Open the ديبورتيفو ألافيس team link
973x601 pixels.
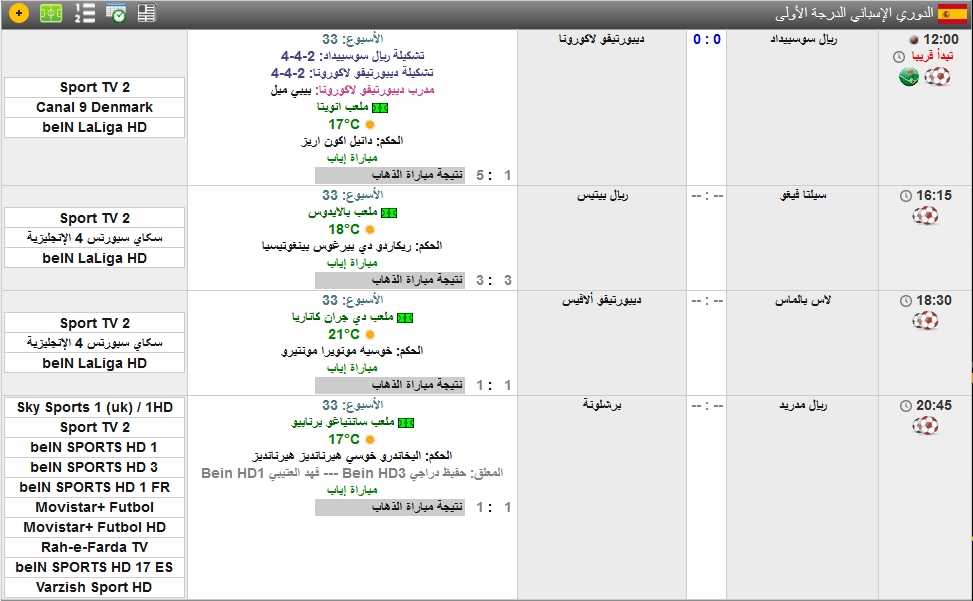pyautogui.click(x=601, y=300)
